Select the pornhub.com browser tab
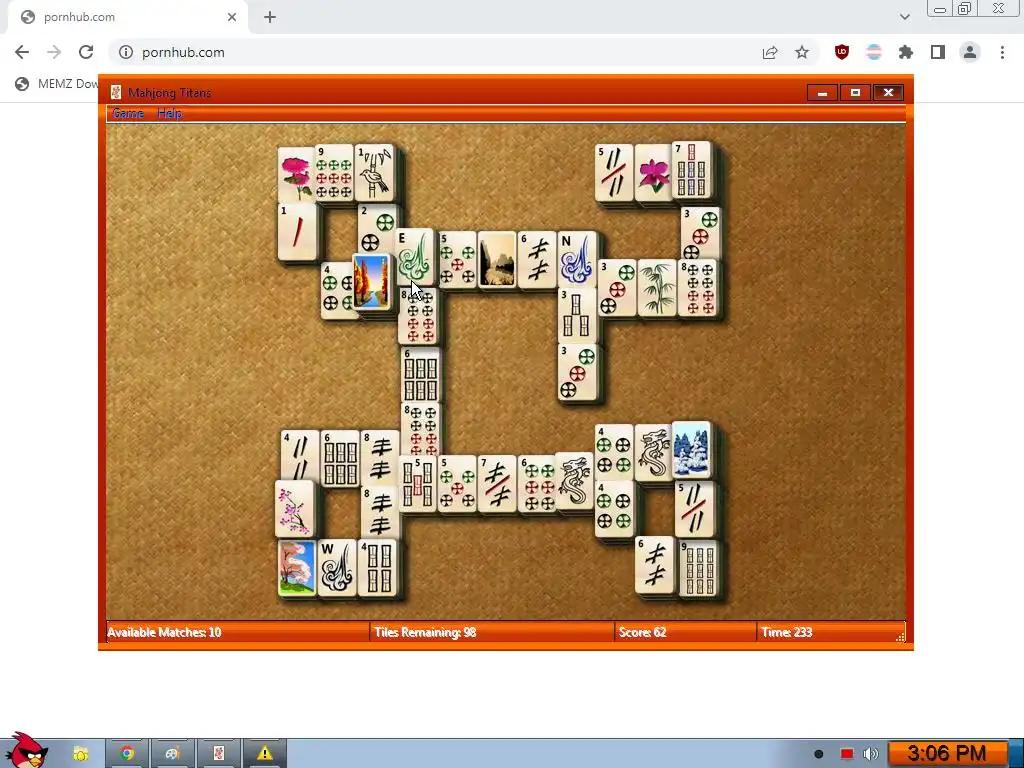 point(127,17)
